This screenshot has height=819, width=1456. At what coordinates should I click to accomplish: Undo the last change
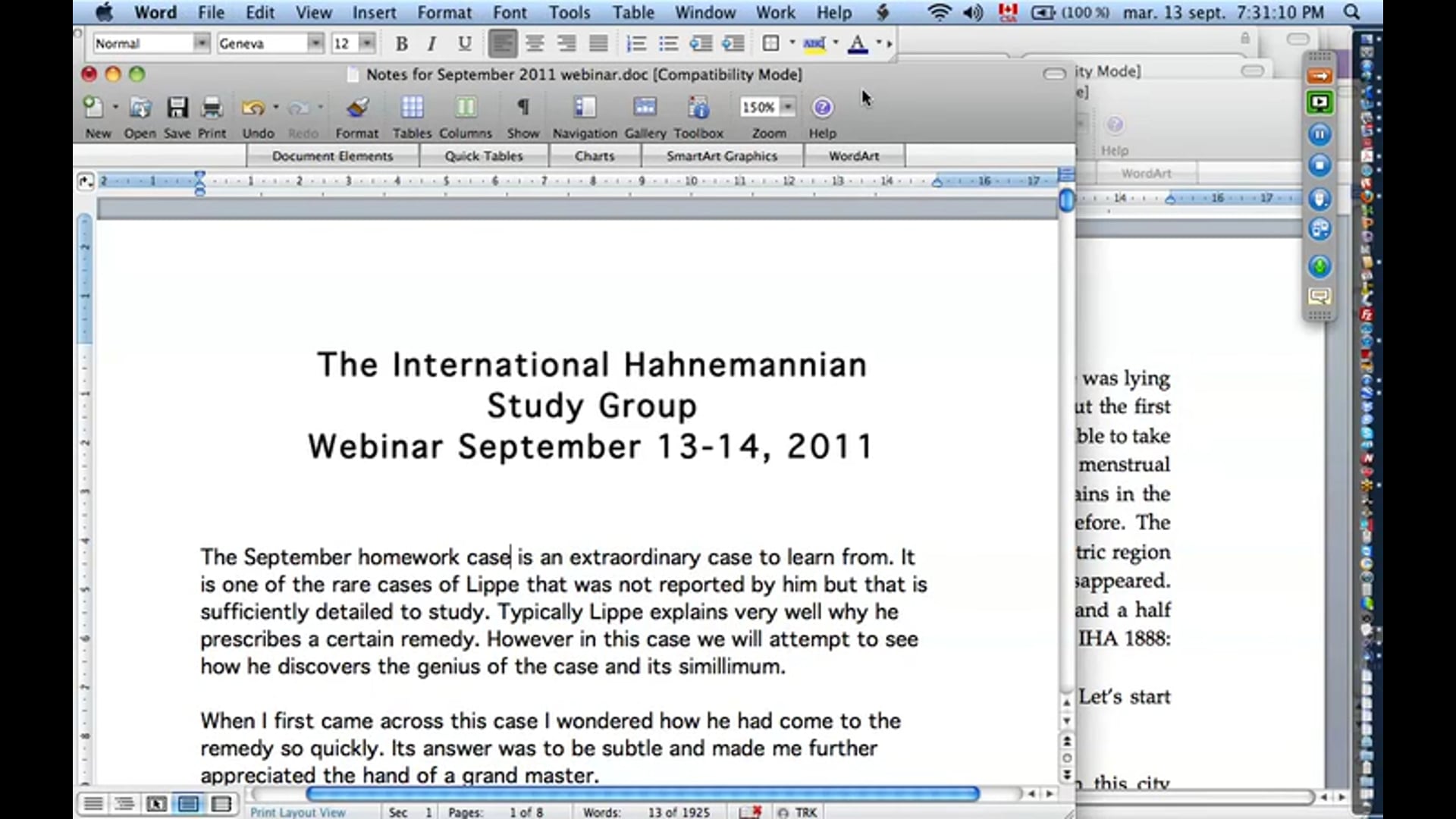[256, 107]
